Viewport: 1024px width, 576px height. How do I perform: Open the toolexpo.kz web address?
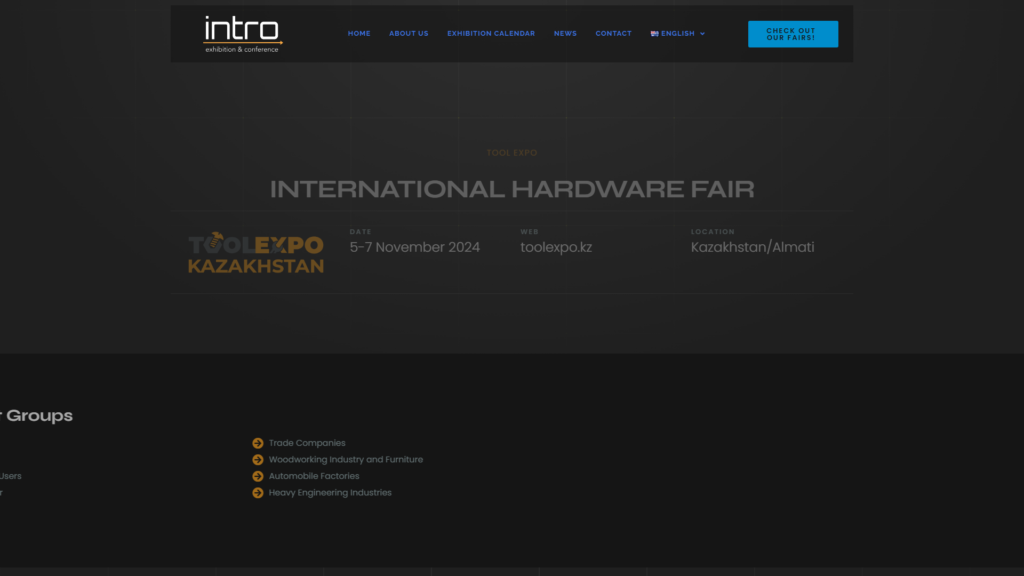[x=556, y=248]
